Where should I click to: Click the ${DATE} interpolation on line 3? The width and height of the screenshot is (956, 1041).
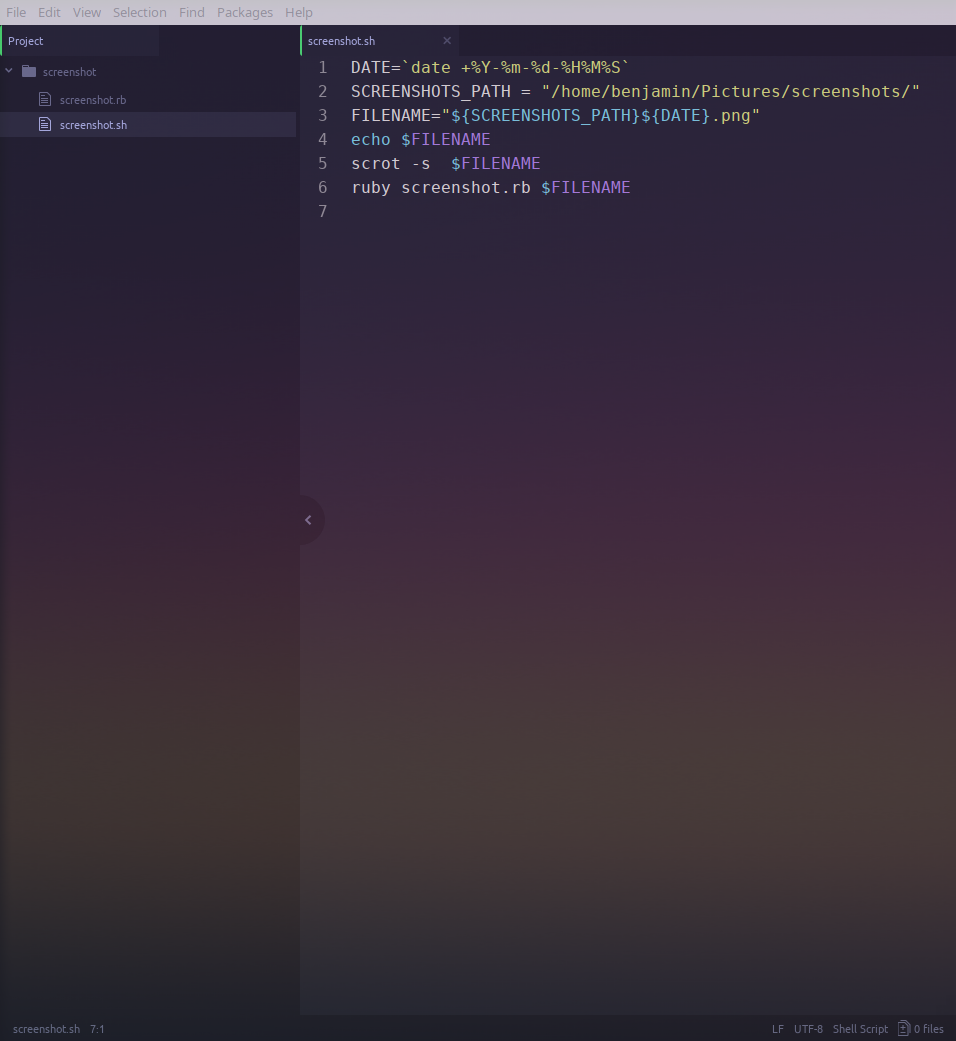point(675,116)
